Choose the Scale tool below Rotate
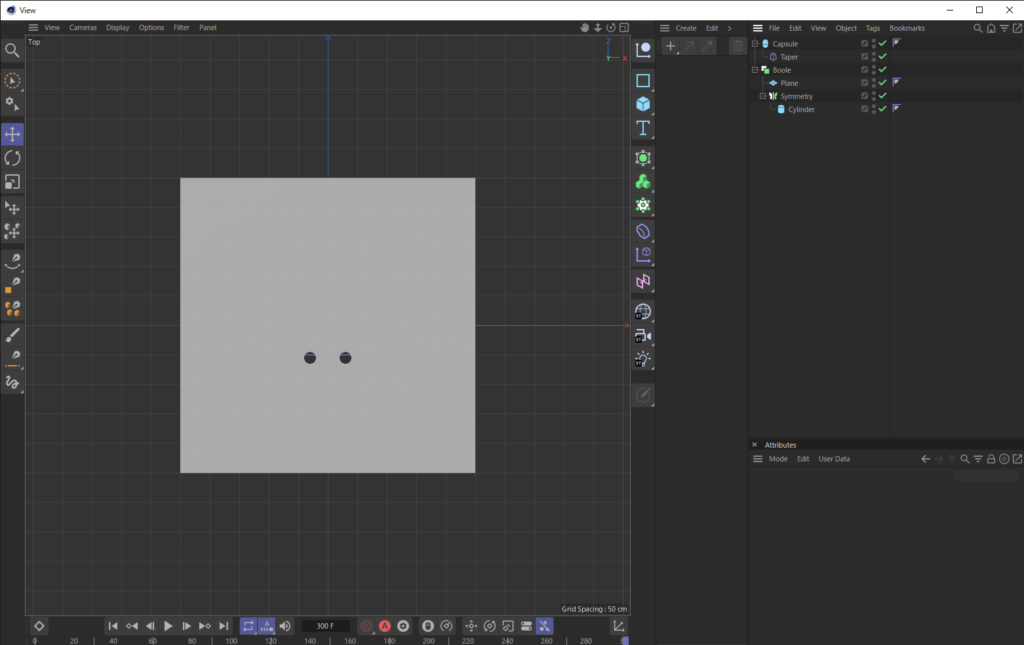 tap(12, 181)
